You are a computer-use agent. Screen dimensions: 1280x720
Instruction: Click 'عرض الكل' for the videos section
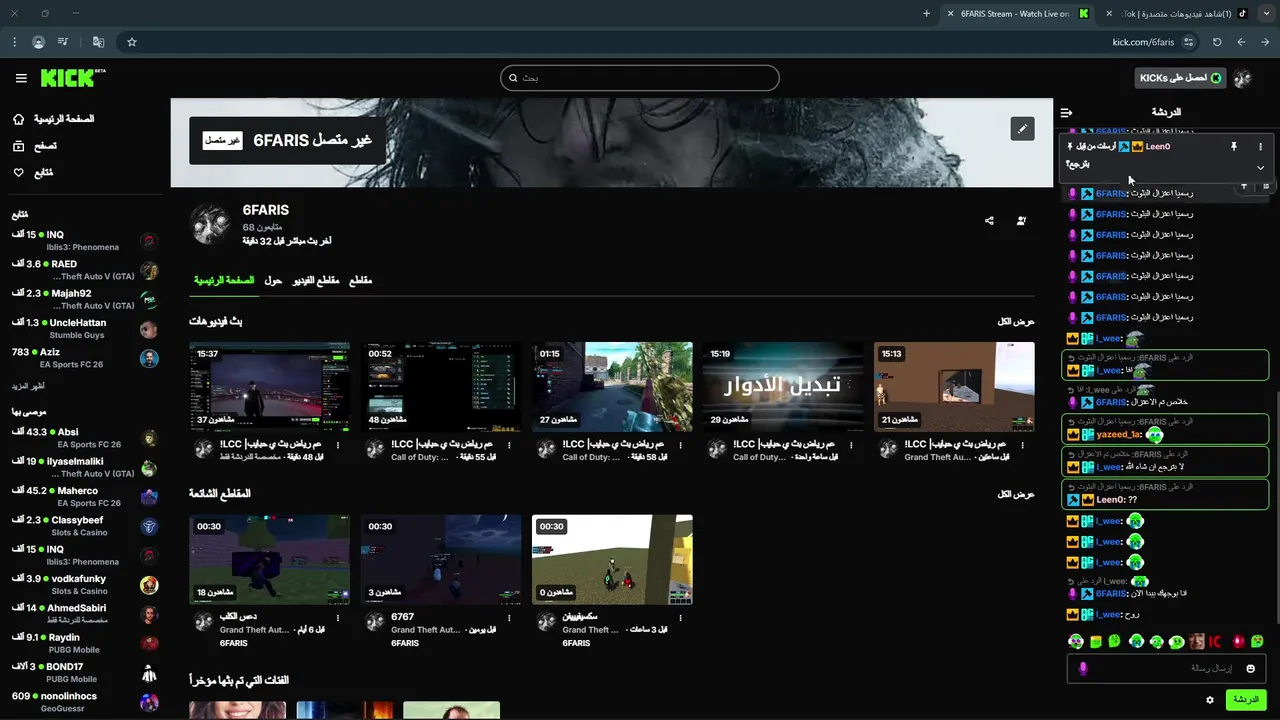(1016, 322)
